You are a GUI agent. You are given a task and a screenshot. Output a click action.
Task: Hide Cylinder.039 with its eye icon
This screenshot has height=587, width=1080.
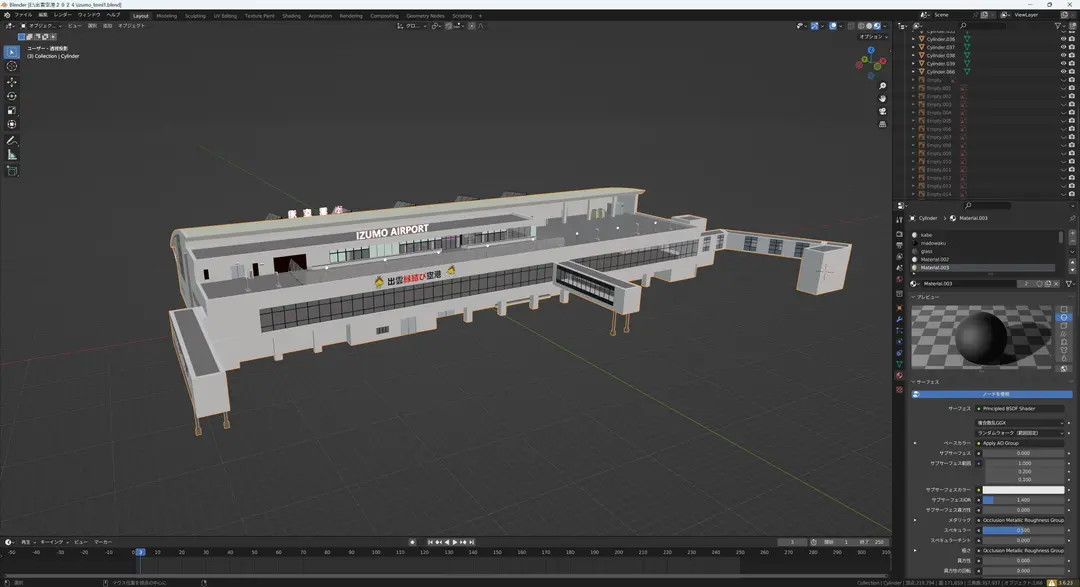1063,63
